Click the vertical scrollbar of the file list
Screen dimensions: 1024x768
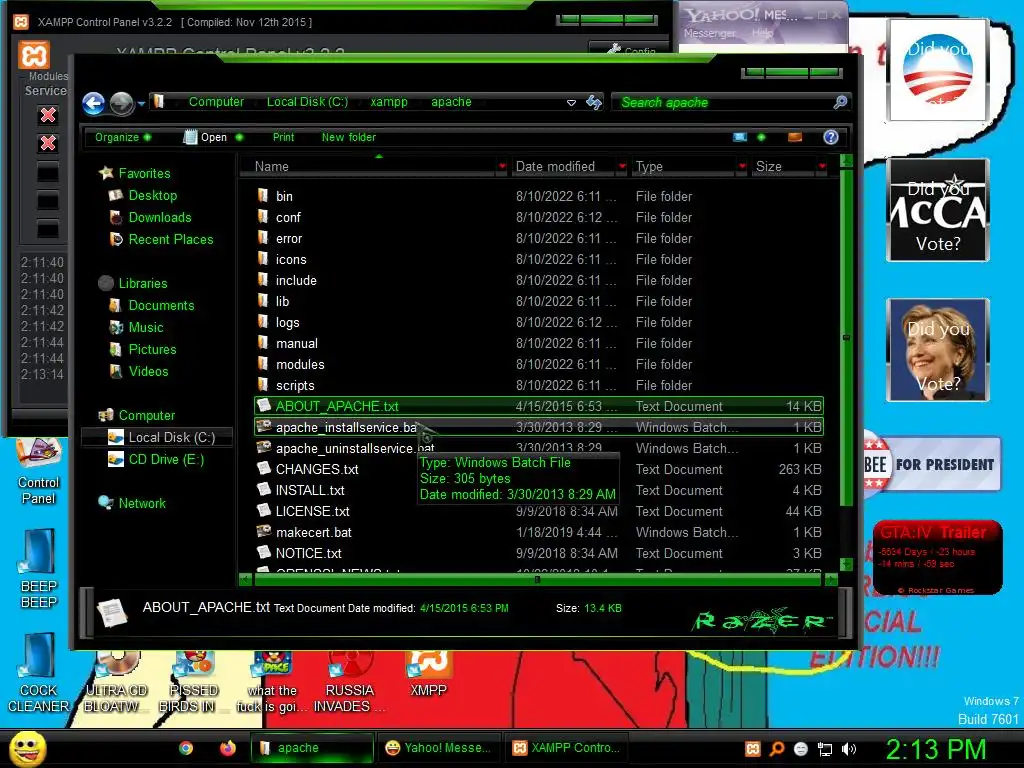point(846,338)
